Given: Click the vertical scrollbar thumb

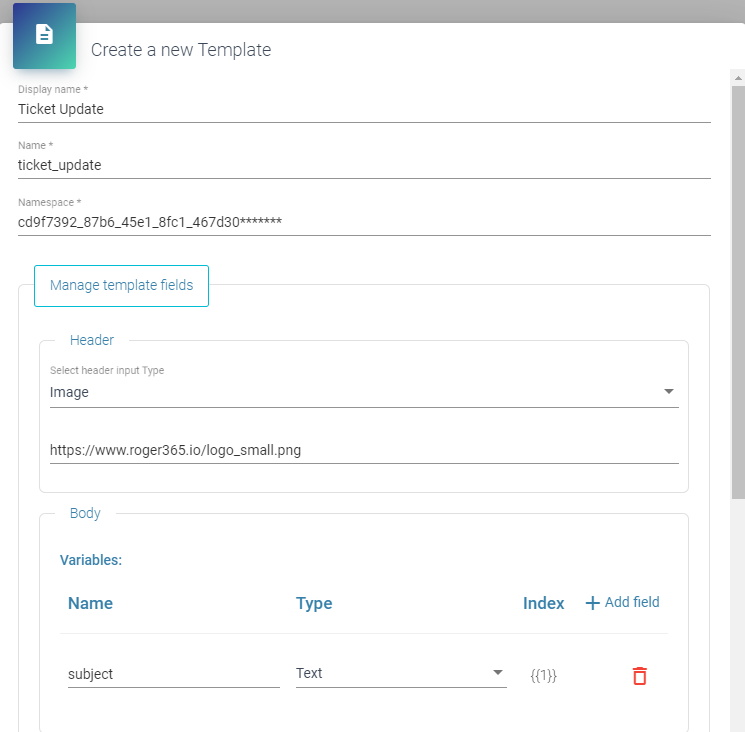Looking at the screenshot, I should pos(737,290).
